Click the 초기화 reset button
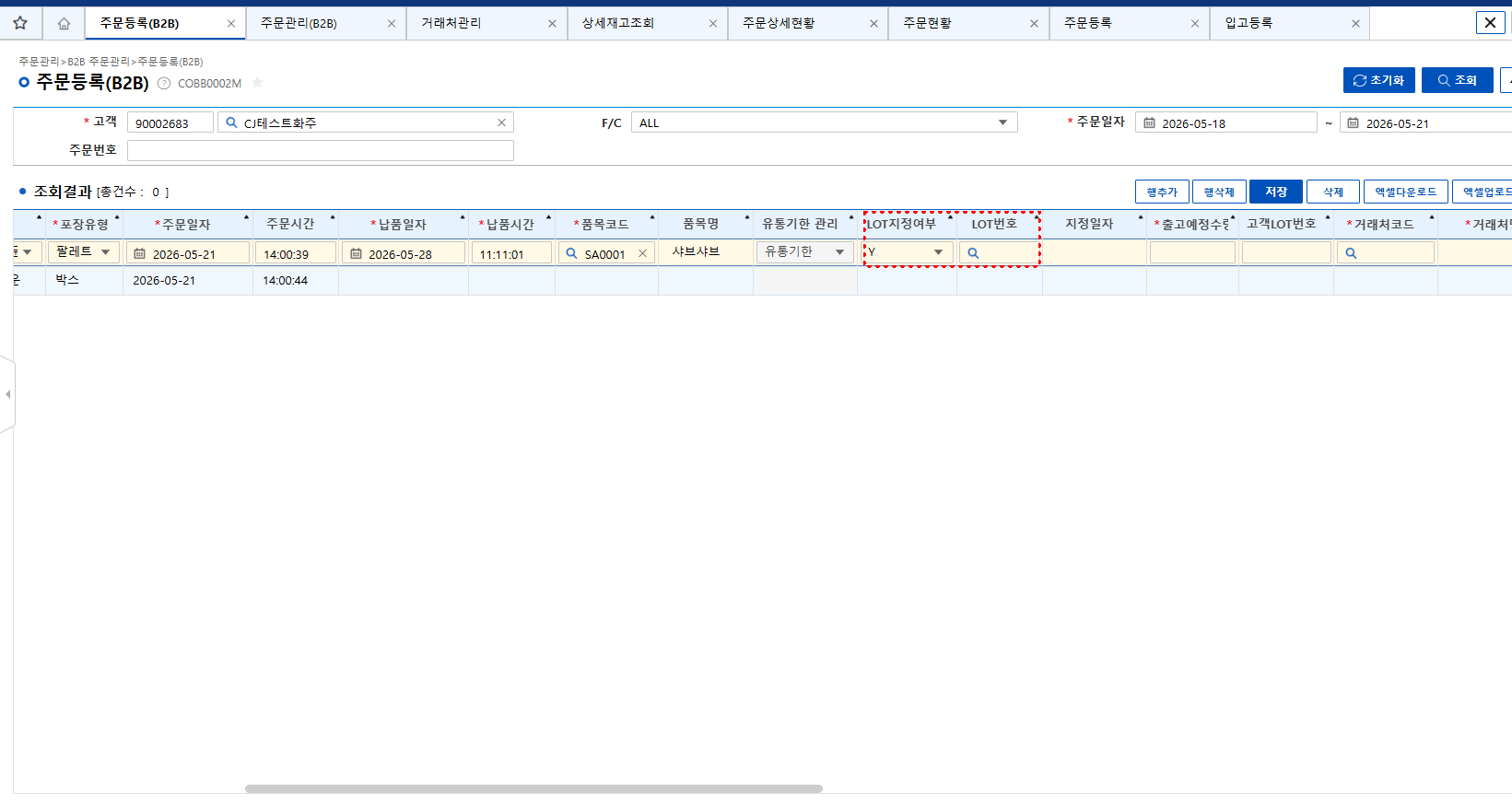Viewport: 1512px width, 804px height. 1378,80
